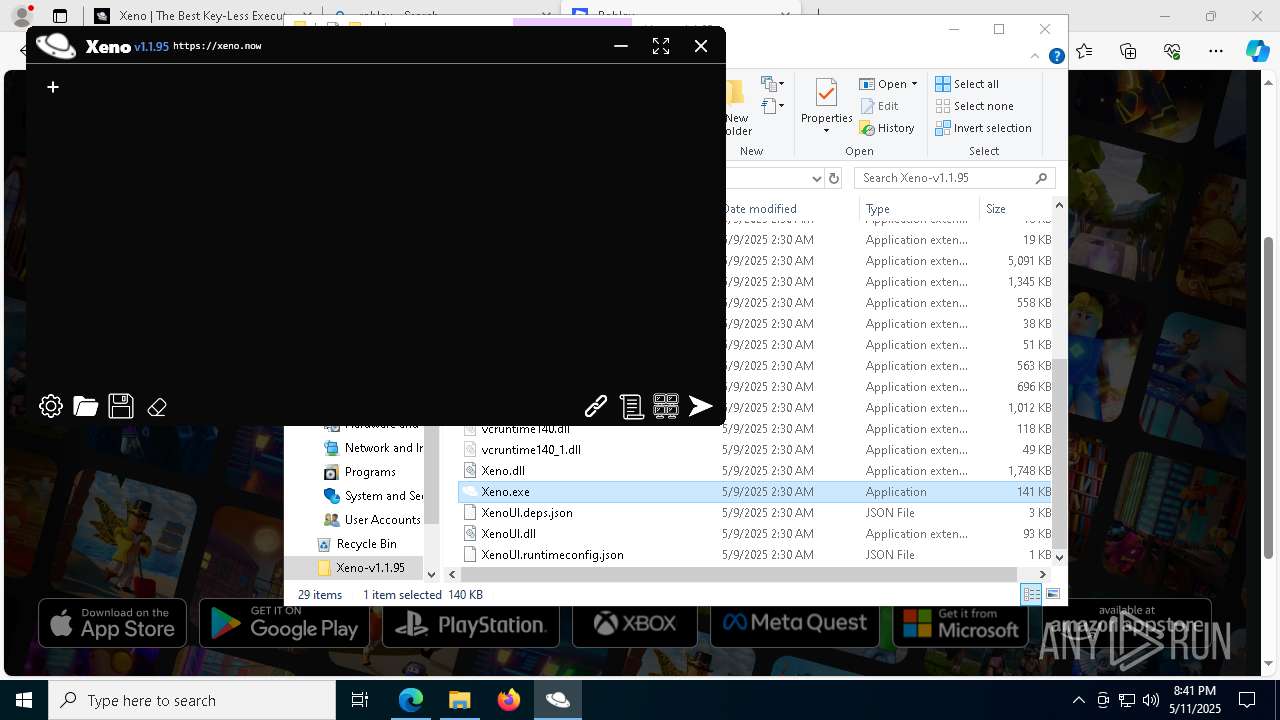This screenshot has height=720, width=1280.
Task: Switch to Xeno browser tab in Edge
Action: (x=190, y=16)
